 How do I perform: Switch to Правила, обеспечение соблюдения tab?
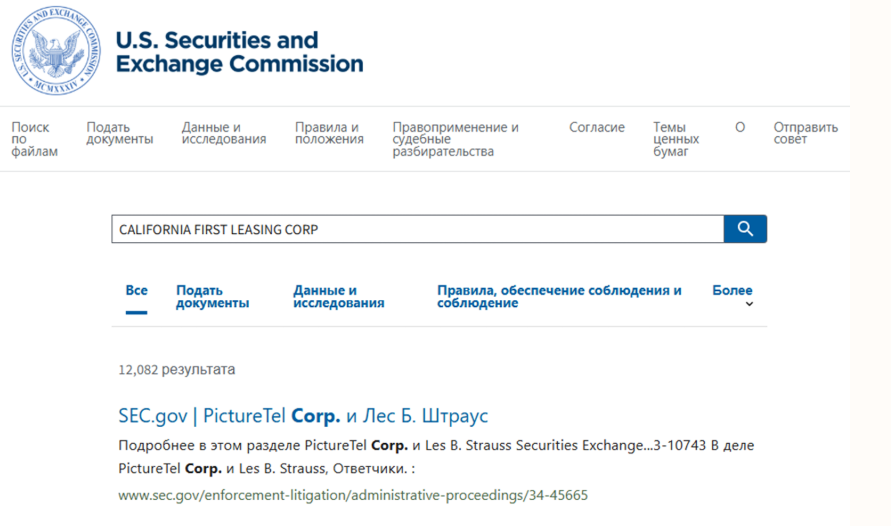[x=559, y=297]
